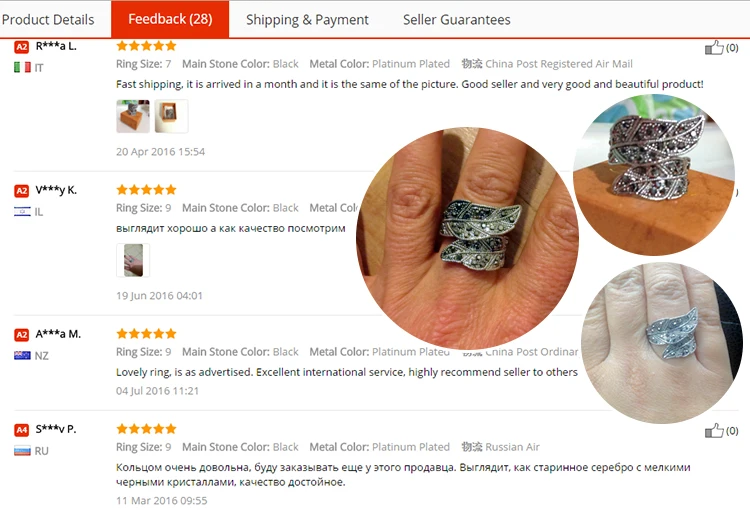750x510 pixels.
Task: Like R***a L.'s review with thumbs-up
Action: tap(714, 47)
